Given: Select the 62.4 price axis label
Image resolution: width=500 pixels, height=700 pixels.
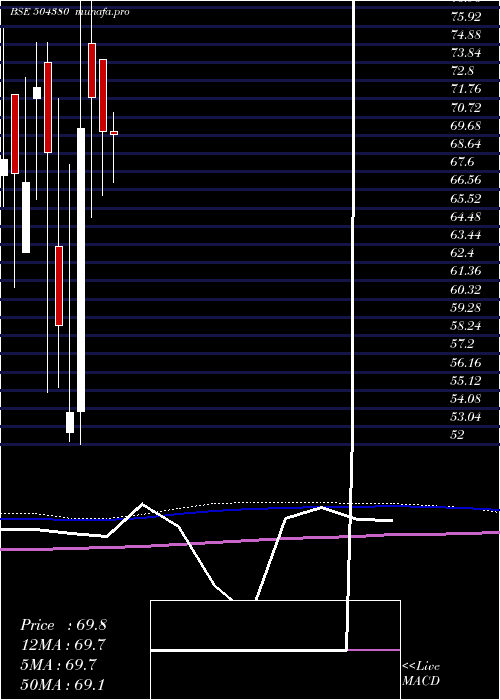Looking at the screenshot, I should pos(462,253).
